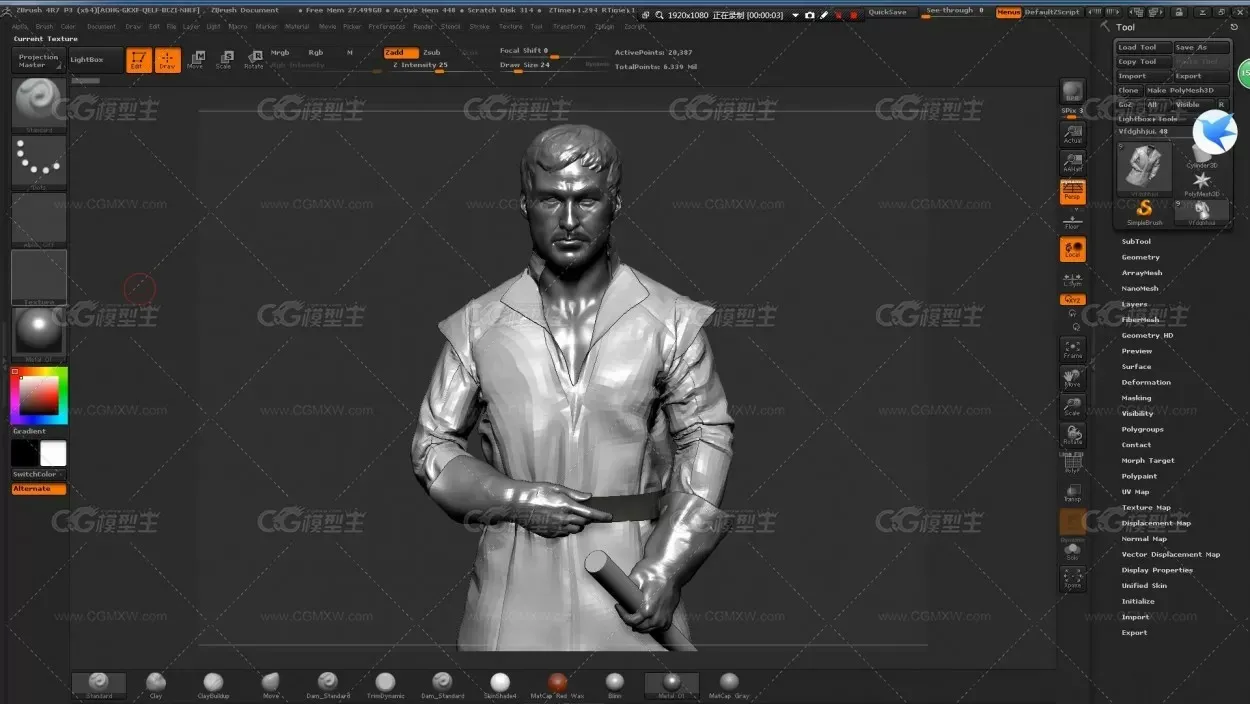Enable Zsub sculpt mode
This screenshot has width=1250, height=704.
point(432,52)
